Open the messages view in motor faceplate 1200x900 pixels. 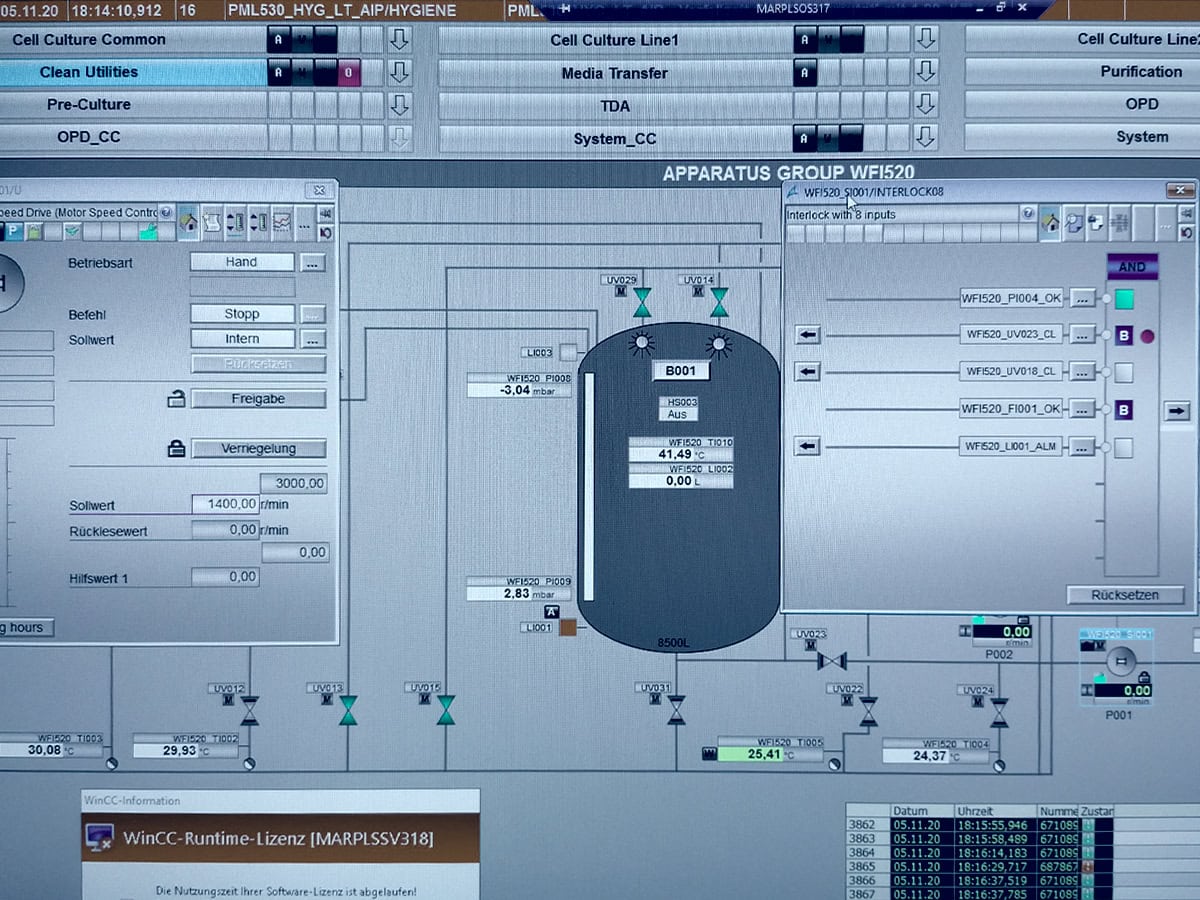211,222
